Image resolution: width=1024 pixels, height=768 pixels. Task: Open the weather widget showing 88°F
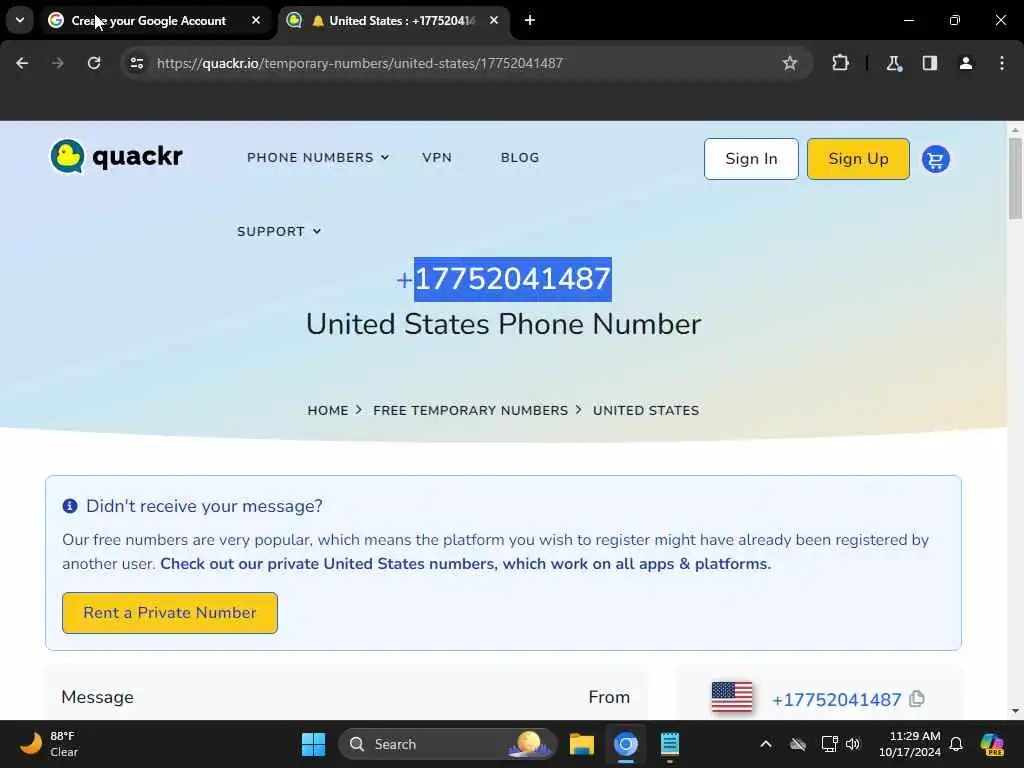(49, 744)
